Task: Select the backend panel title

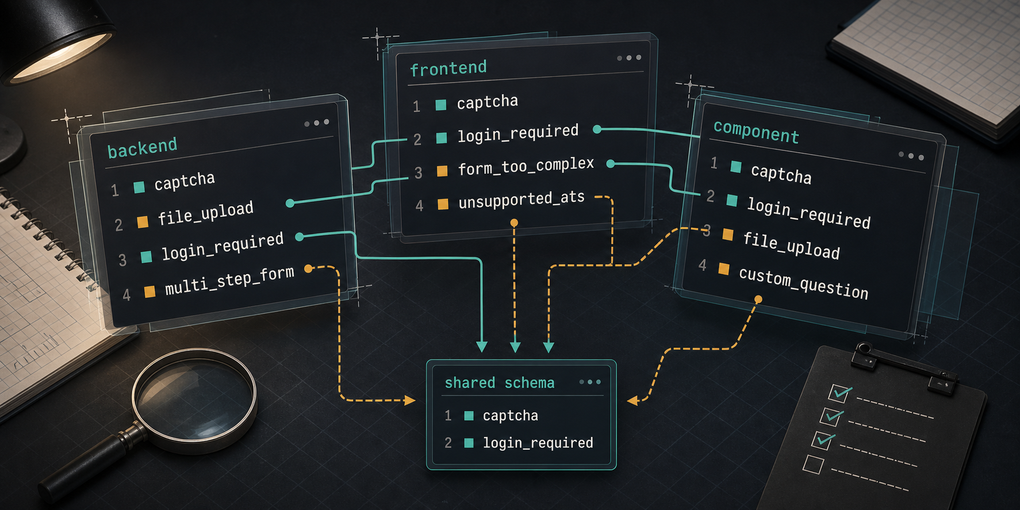Action: coord(142,147)
